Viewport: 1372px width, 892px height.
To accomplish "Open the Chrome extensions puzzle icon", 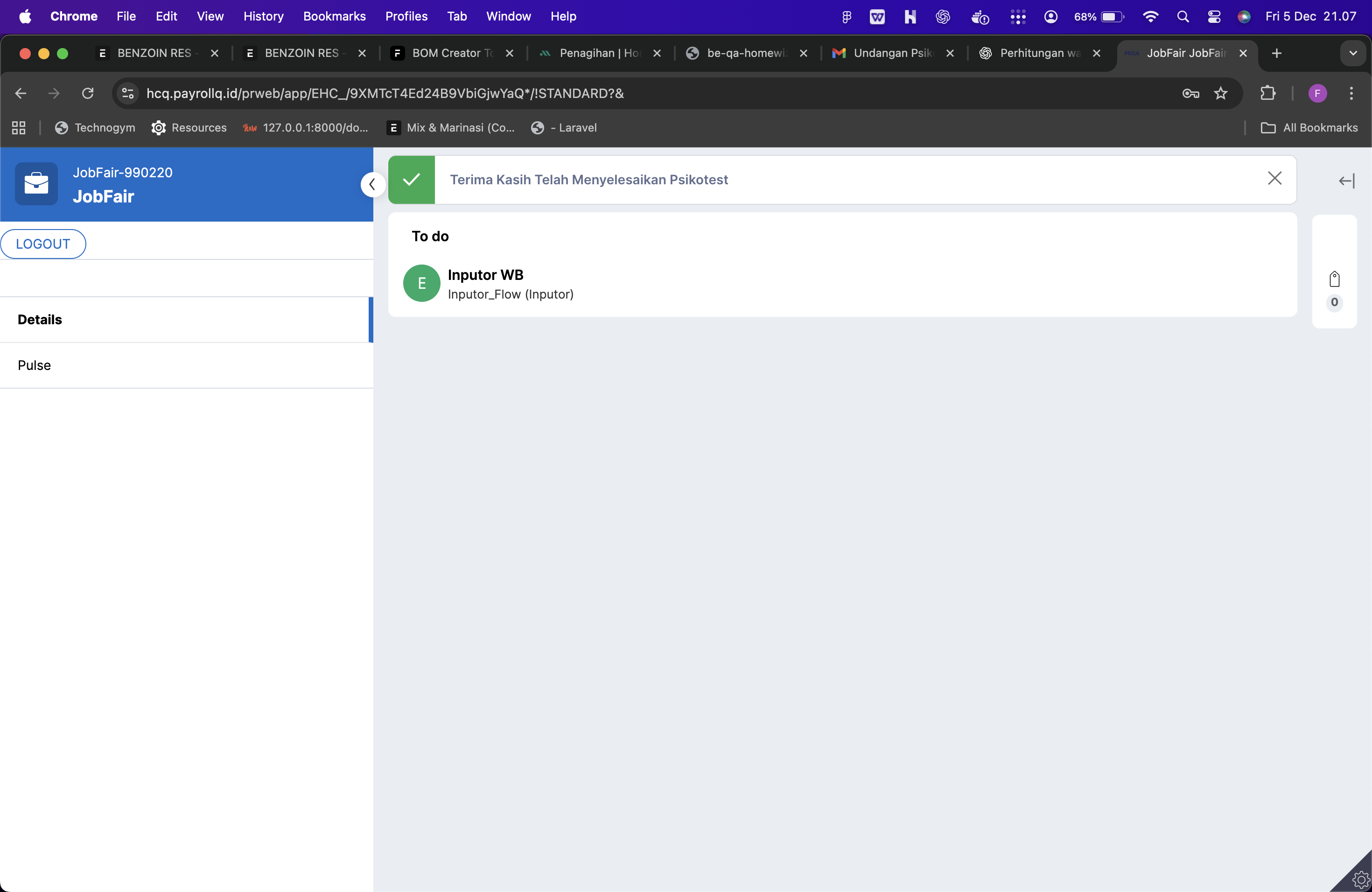I will point(1267,93).
